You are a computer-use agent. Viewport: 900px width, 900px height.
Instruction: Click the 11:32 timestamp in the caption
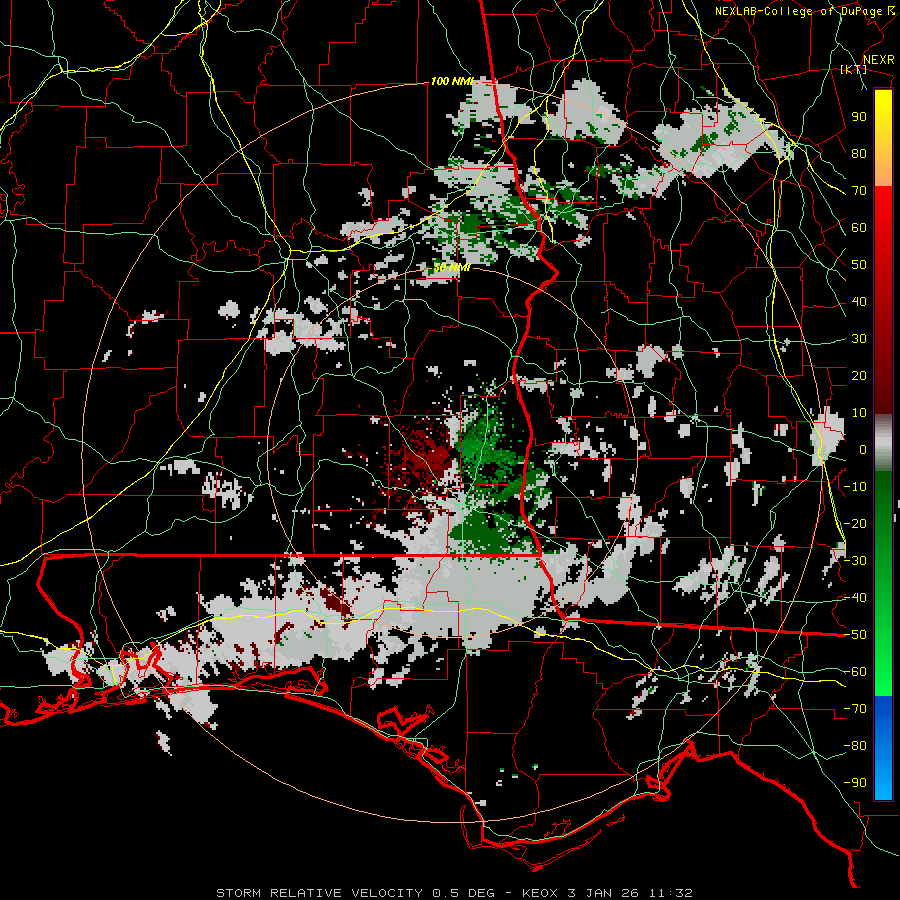pos(671,893)
